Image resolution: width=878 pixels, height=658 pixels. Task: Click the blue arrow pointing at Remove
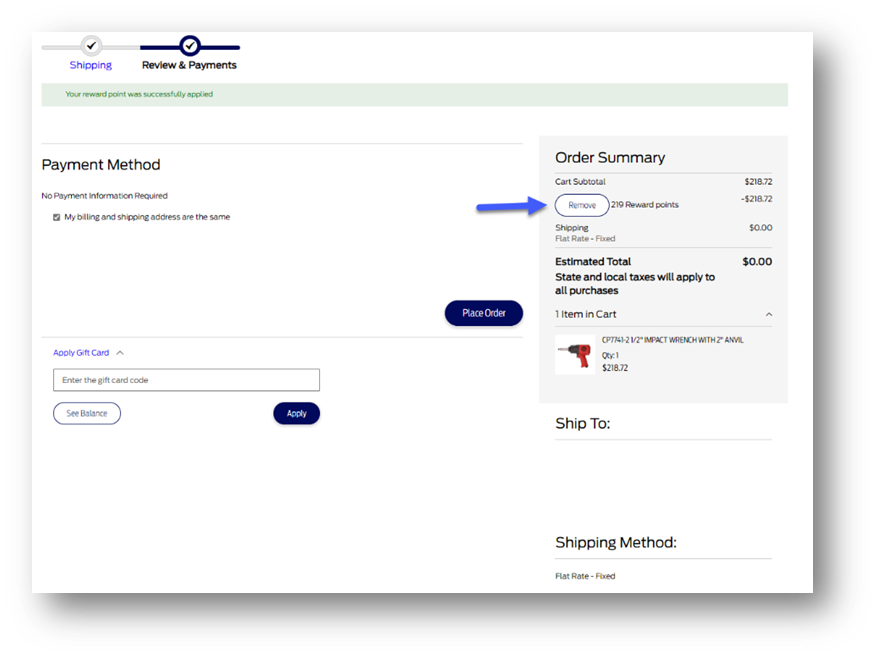click(511, 206)
